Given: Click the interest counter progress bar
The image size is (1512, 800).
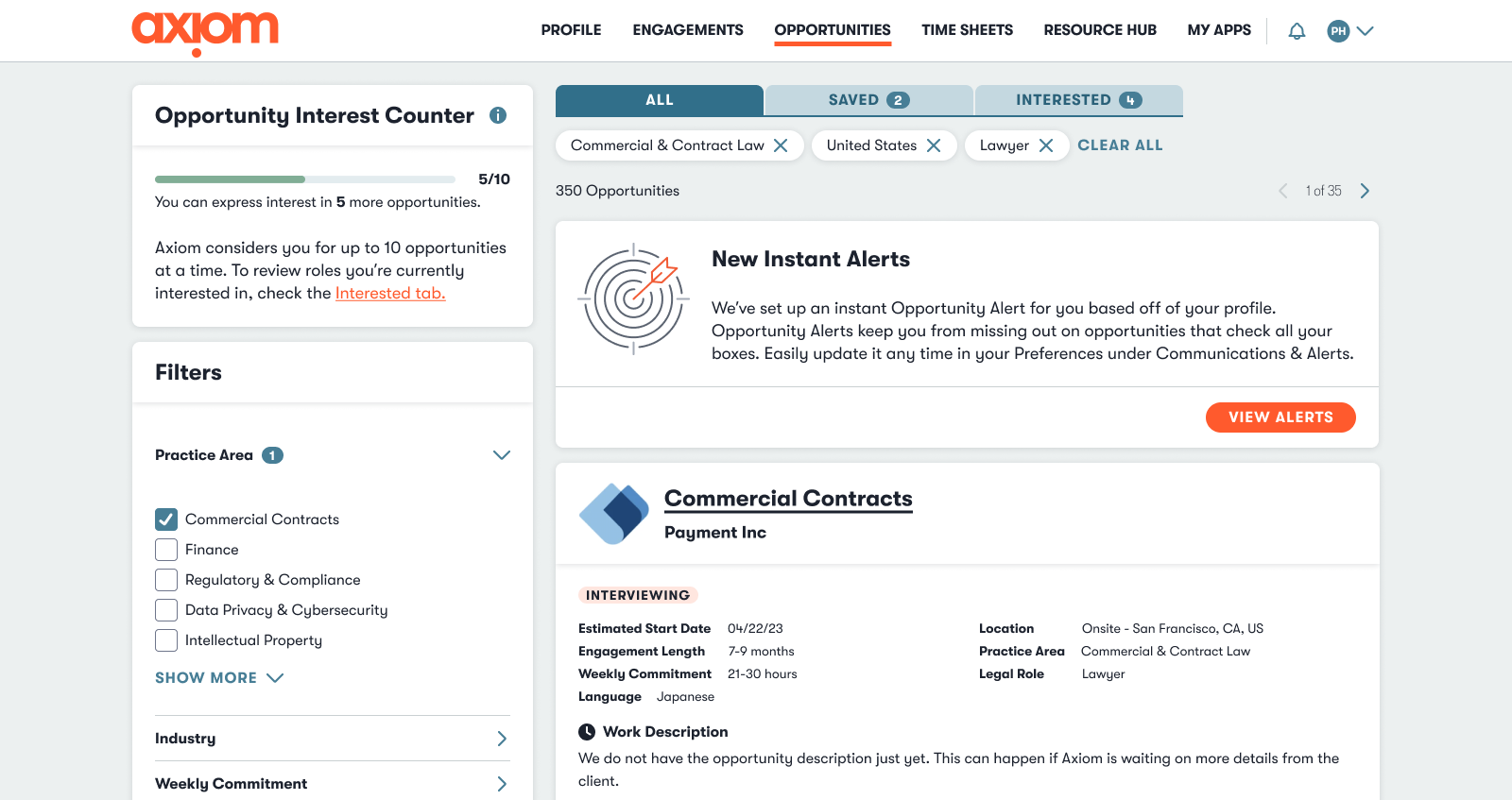Looking at the screenshot, I should (x=304, y=179).
